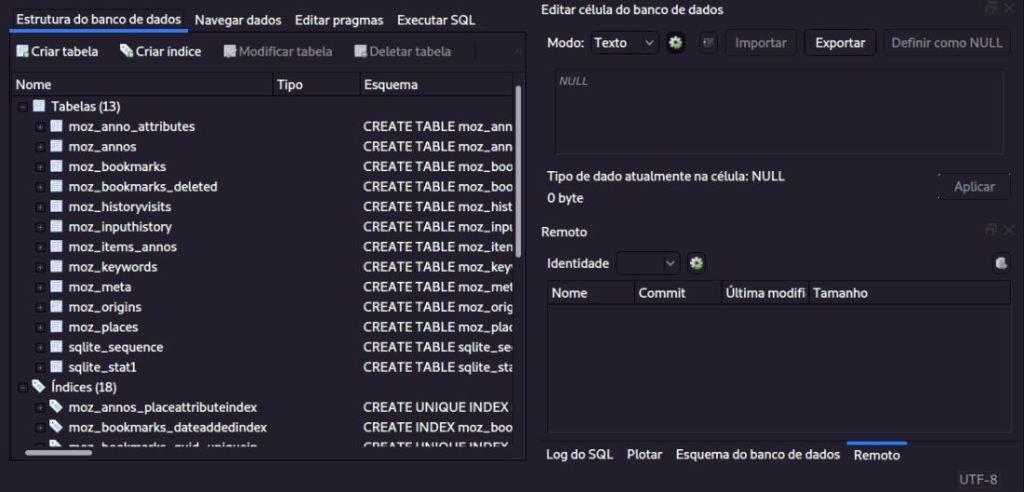Click the gear icon beside the Identidade dropdown

pyautogui.click(x=697, y=263)
